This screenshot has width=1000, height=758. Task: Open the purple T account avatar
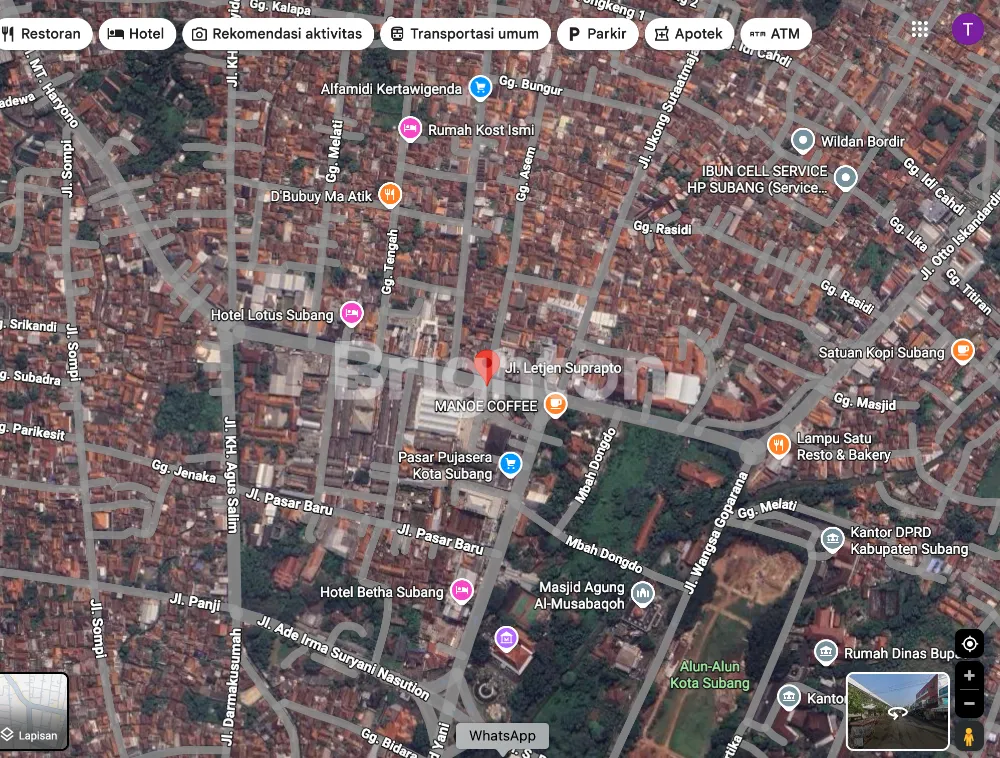coord(967,29)
